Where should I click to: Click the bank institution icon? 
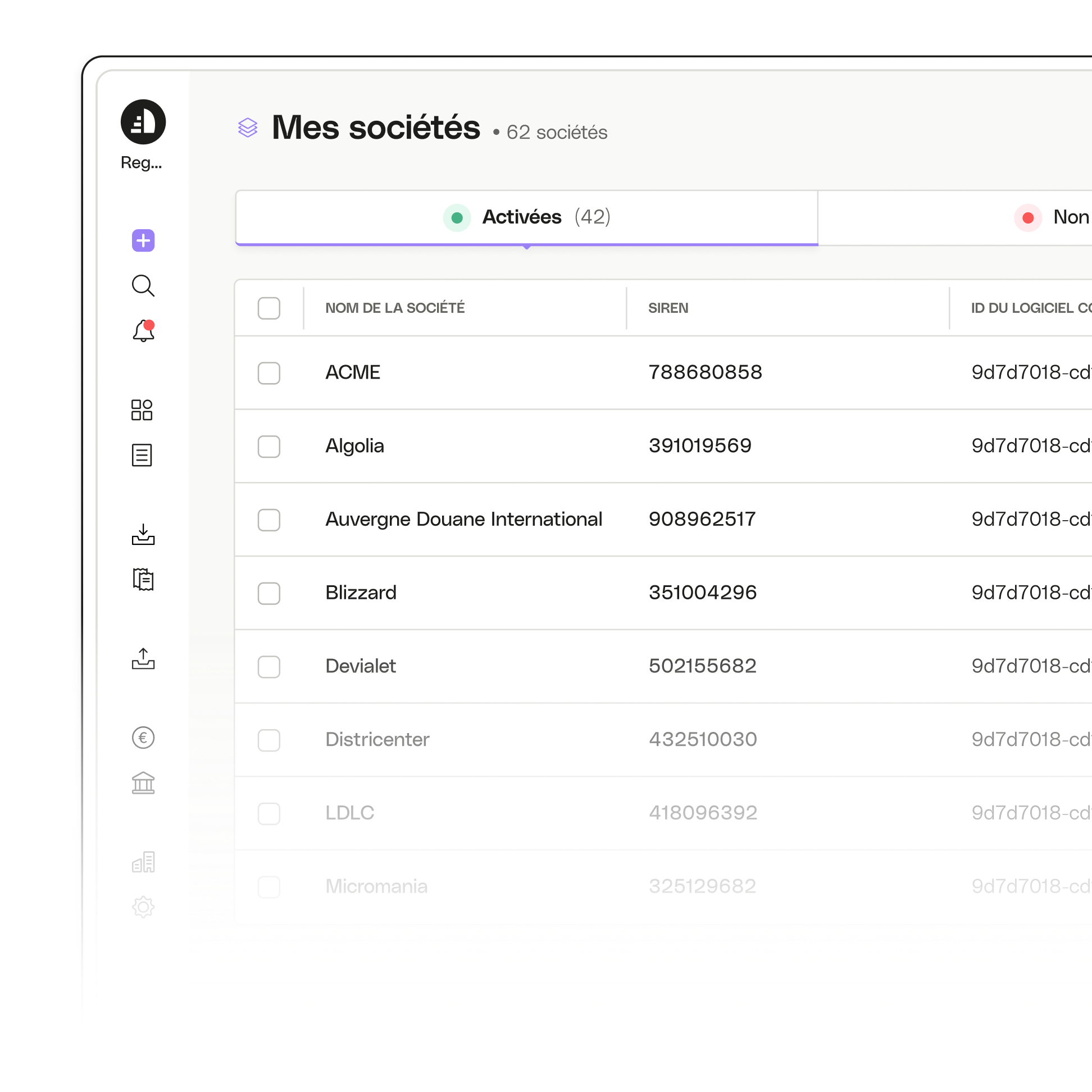[143, 783]
